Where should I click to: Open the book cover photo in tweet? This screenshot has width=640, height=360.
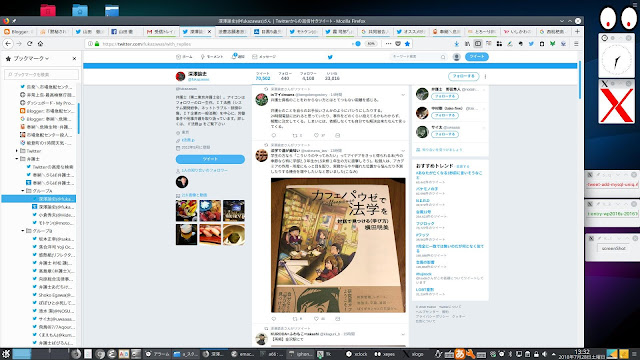click(x=338, y=245)
